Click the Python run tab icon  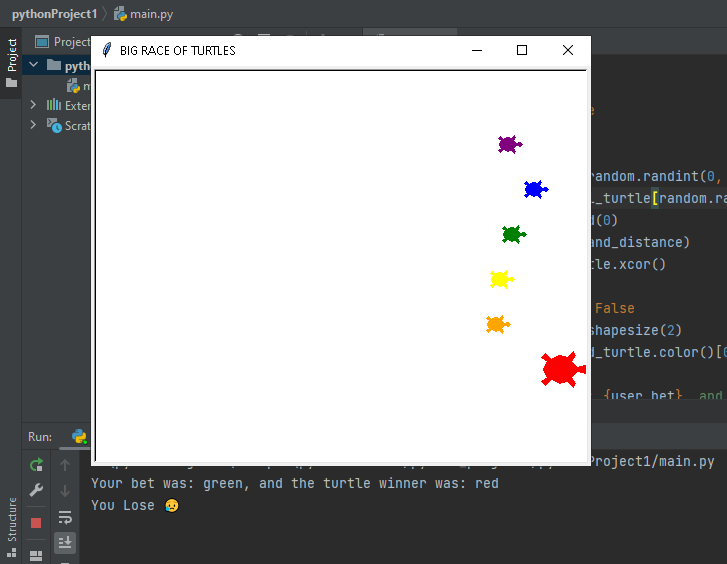79,436
